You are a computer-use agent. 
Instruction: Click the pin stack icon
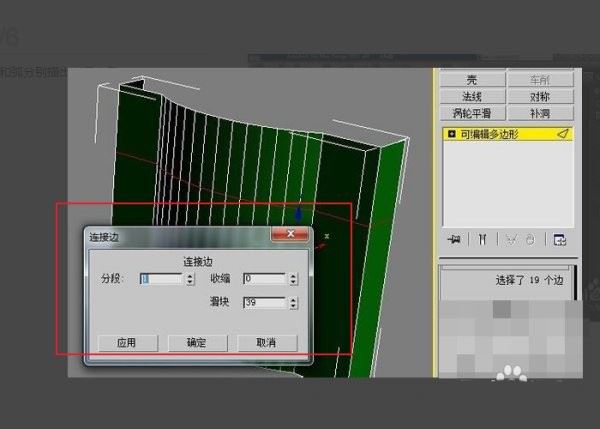click(454, 240)
